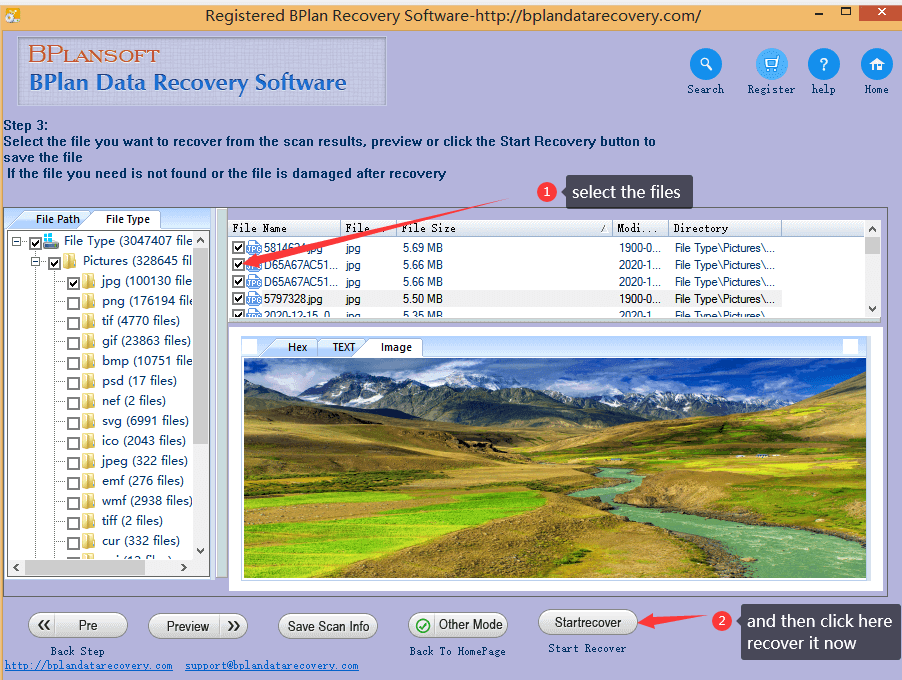The image size is (902, 680).
Task: Click the folder icon beside png
Action: 89,301
